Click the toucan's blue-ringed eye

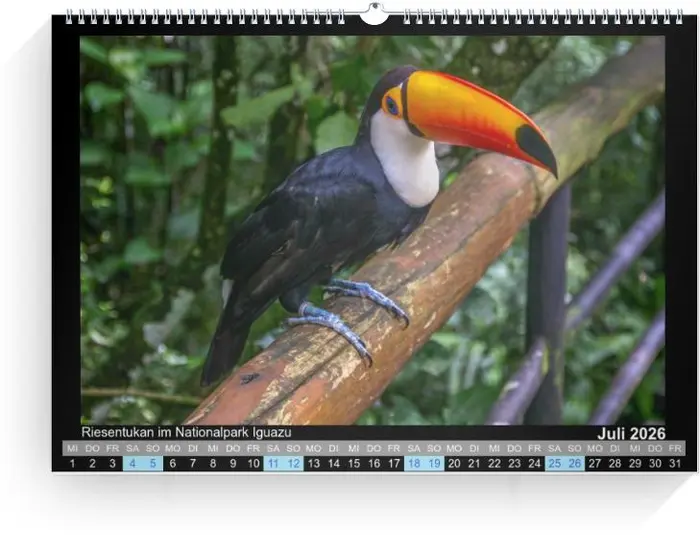(391, 104)
